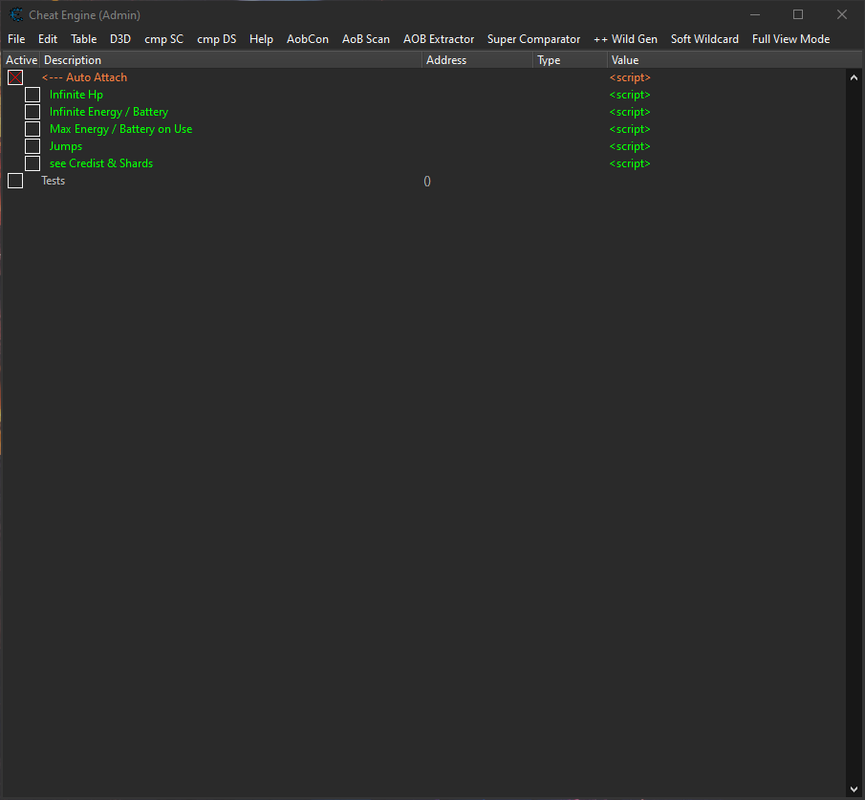Open the Super Comparator menu
This screenshot has height=800, width=865.
click(x=533, y=39)
